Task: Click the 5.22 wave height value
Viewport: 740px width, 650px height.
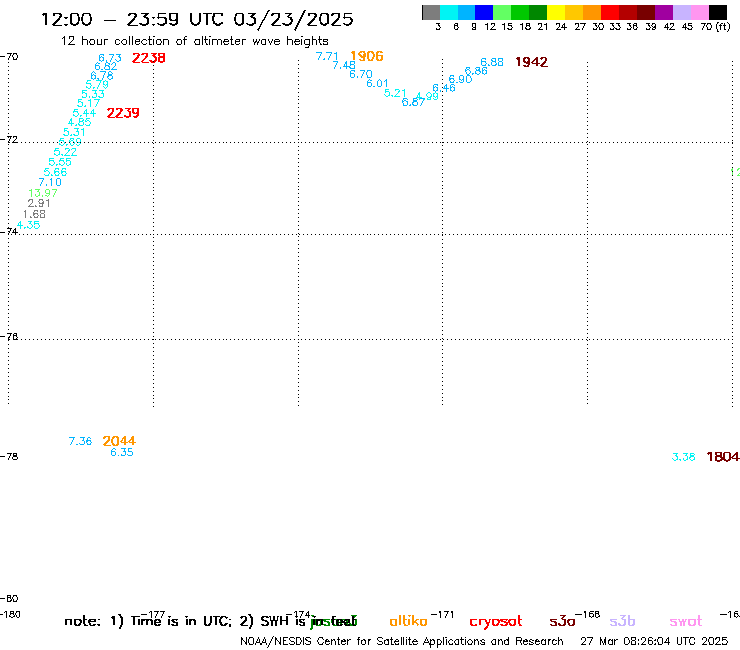Action: (65, 152)
